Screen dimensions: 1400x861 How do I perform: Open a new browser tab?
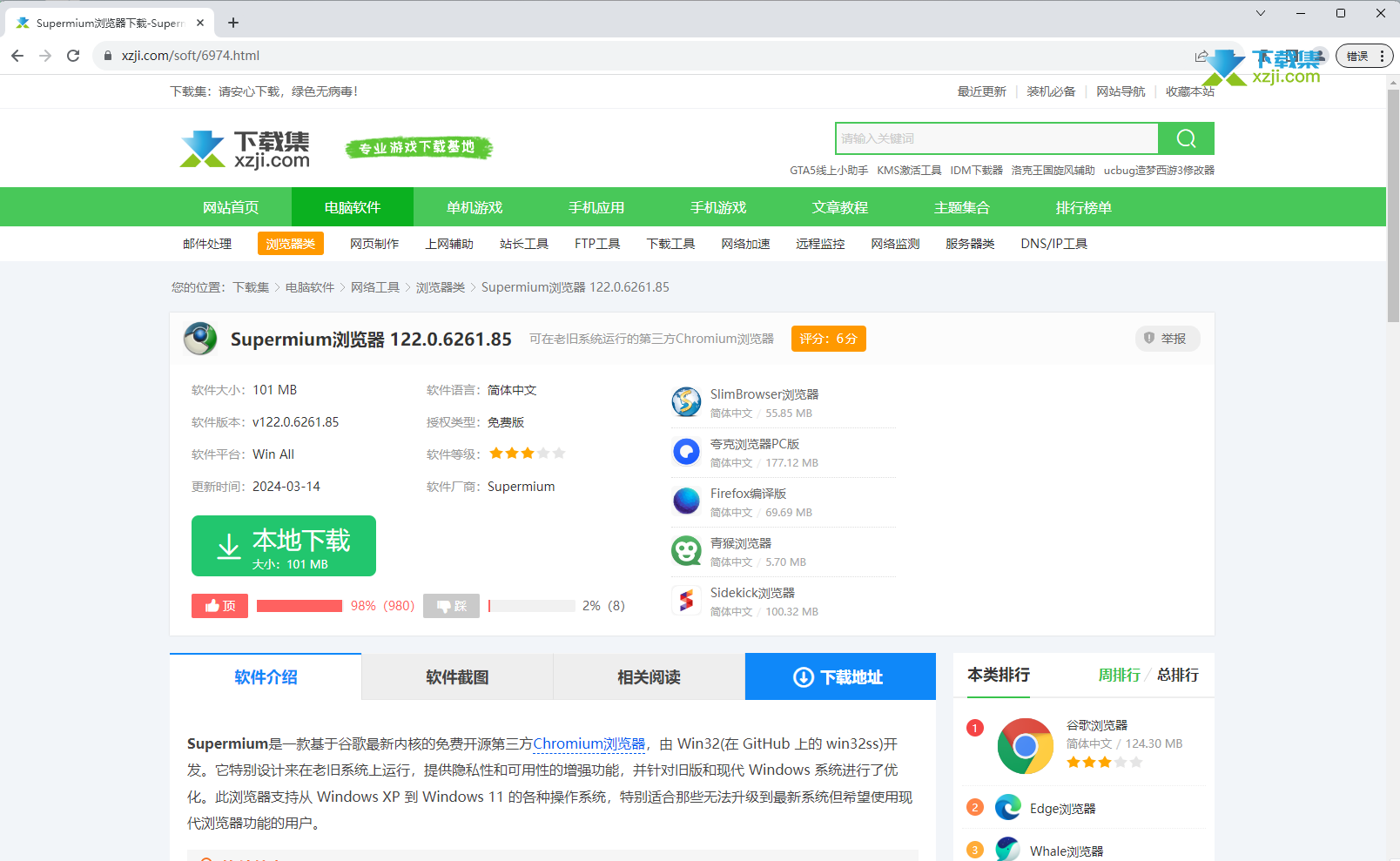click(x=233, y=23)
